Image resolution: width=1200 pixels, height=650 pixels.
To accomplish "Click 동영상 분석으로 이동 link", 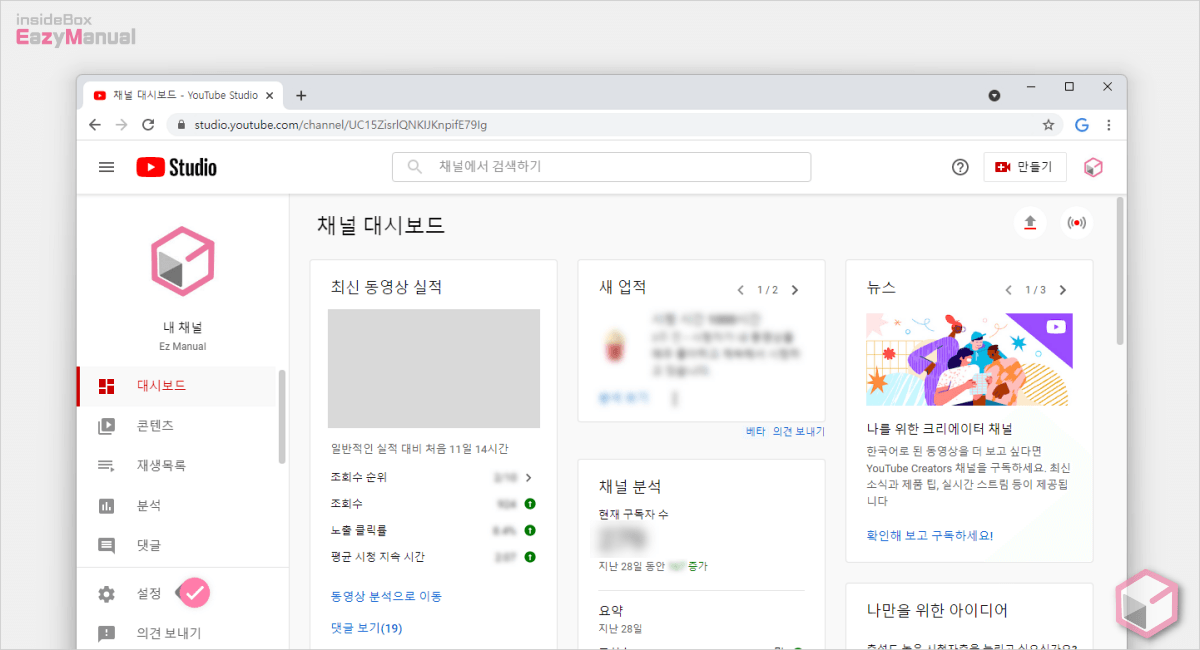I will tap(386, 596).
